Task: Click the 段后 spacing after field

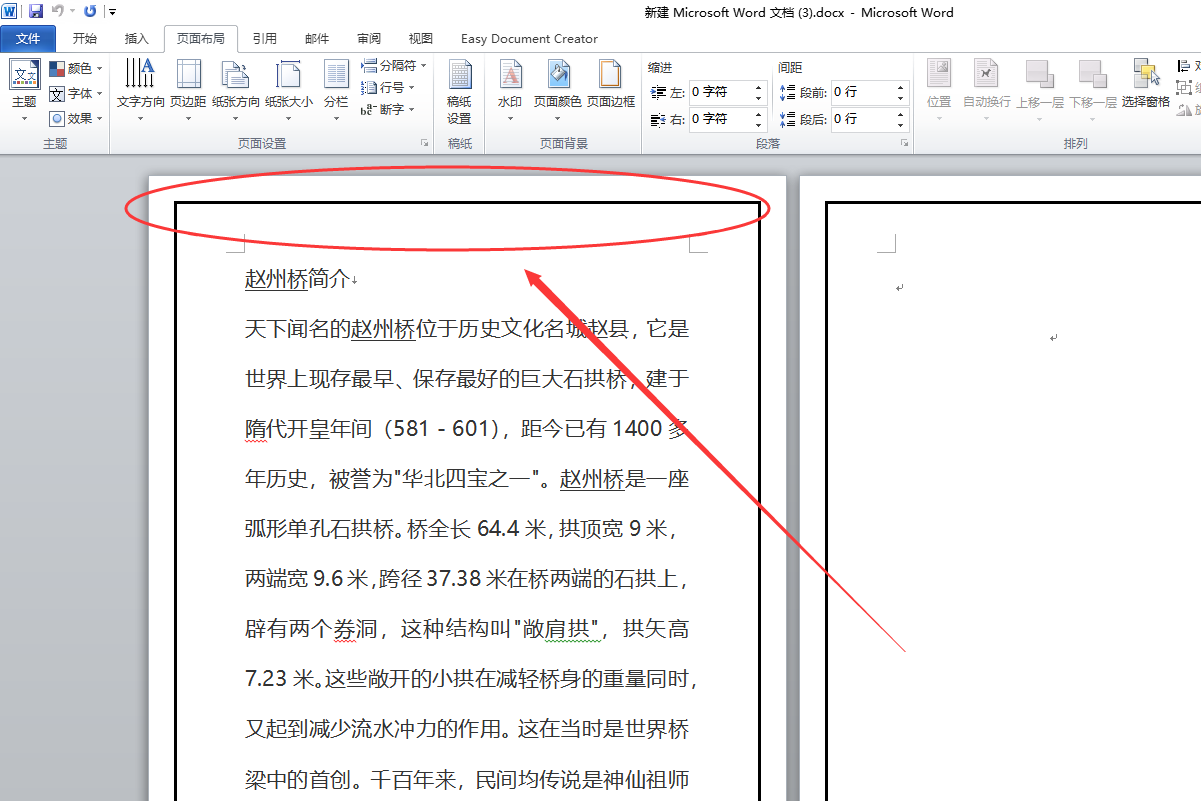Action: [x=862, y=119]
